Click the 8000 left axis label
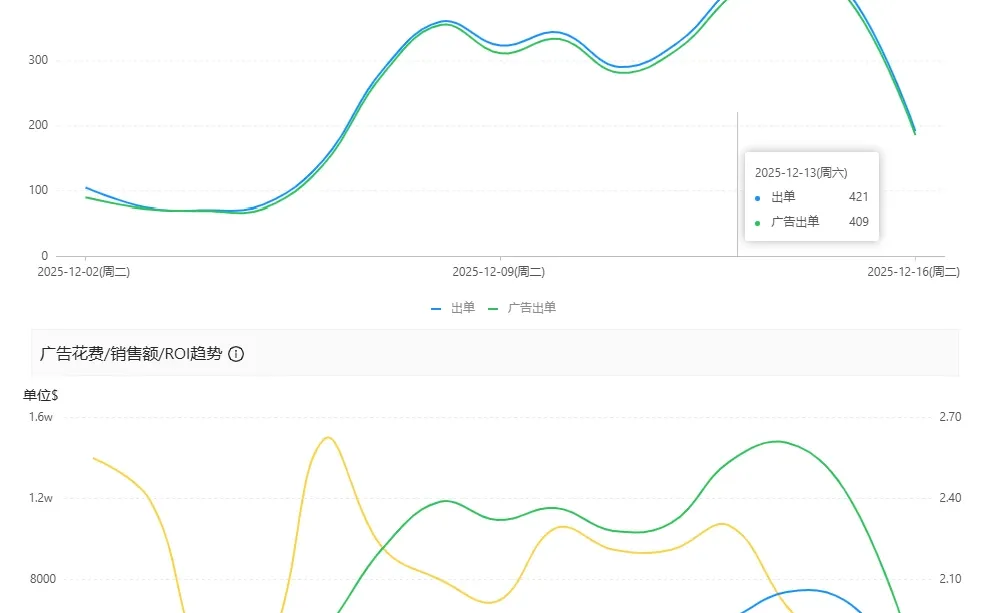The height and width of the screenshot is (613, 989). pyautogui.click(x=43, y=579)
